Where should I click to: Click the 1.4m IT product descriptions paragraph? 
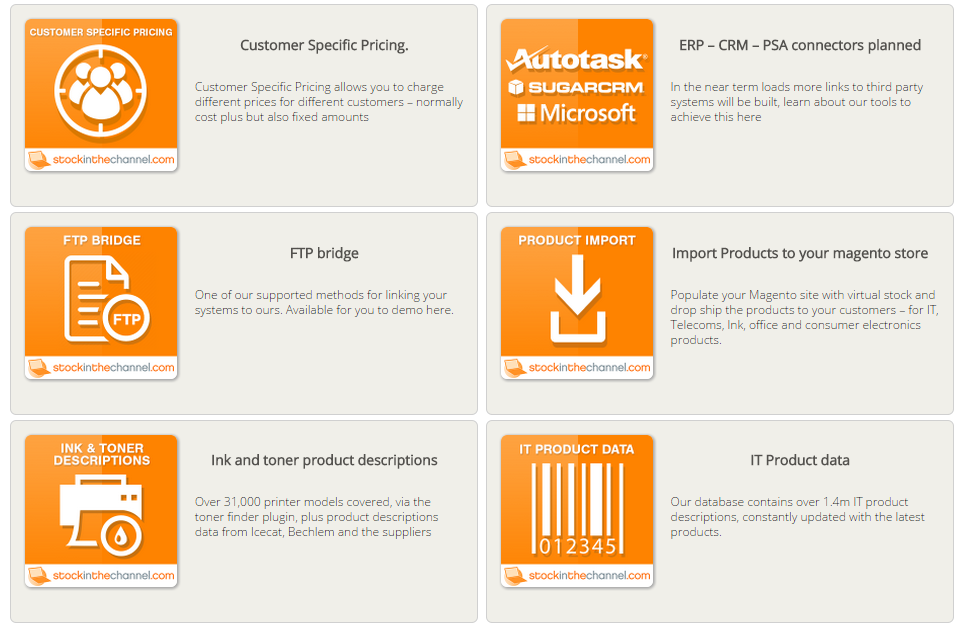[x=797, y=517]
